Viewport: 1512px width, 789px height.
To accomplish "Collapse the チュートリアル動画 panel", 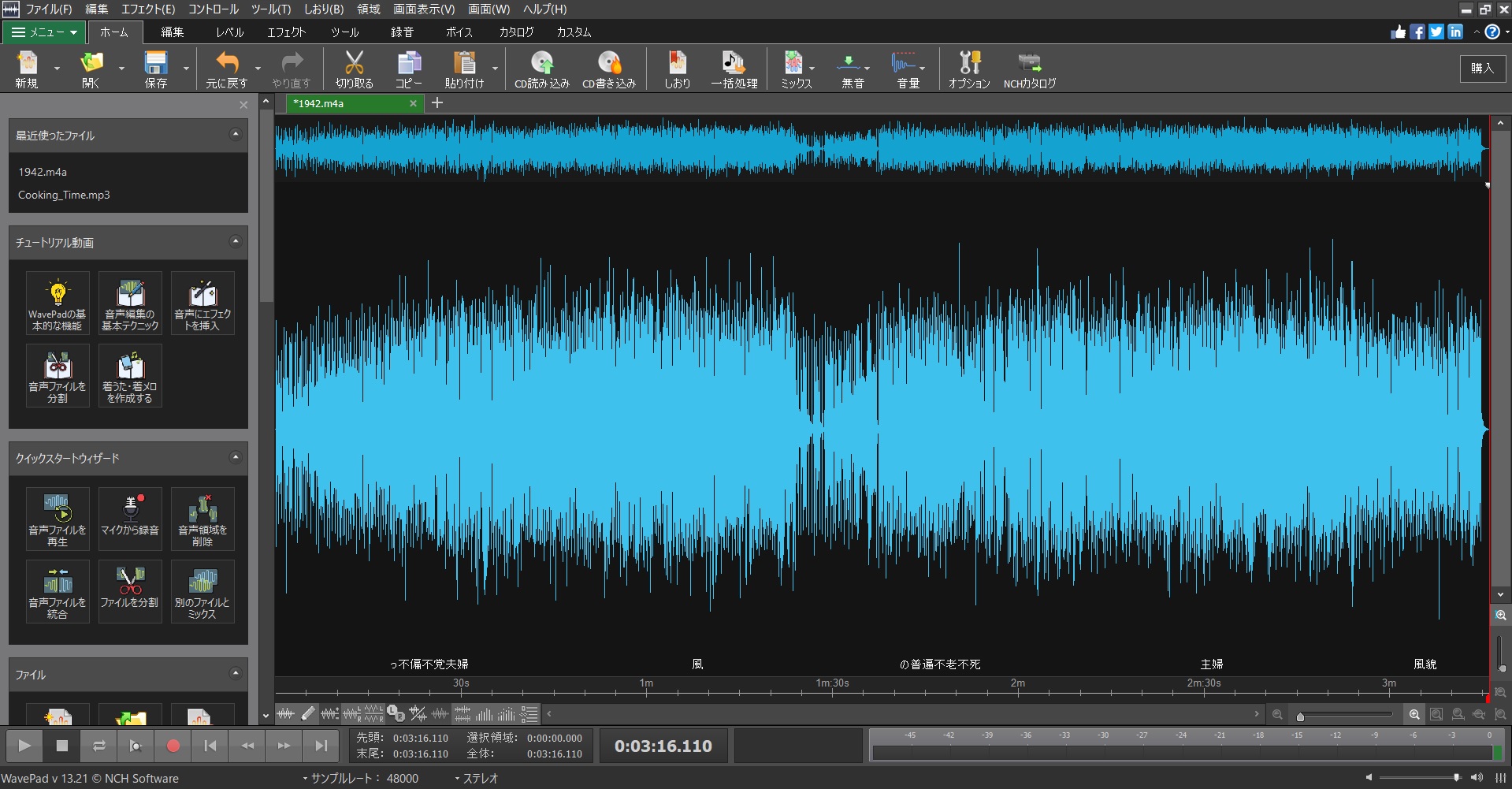I will [x=234, y=242].
